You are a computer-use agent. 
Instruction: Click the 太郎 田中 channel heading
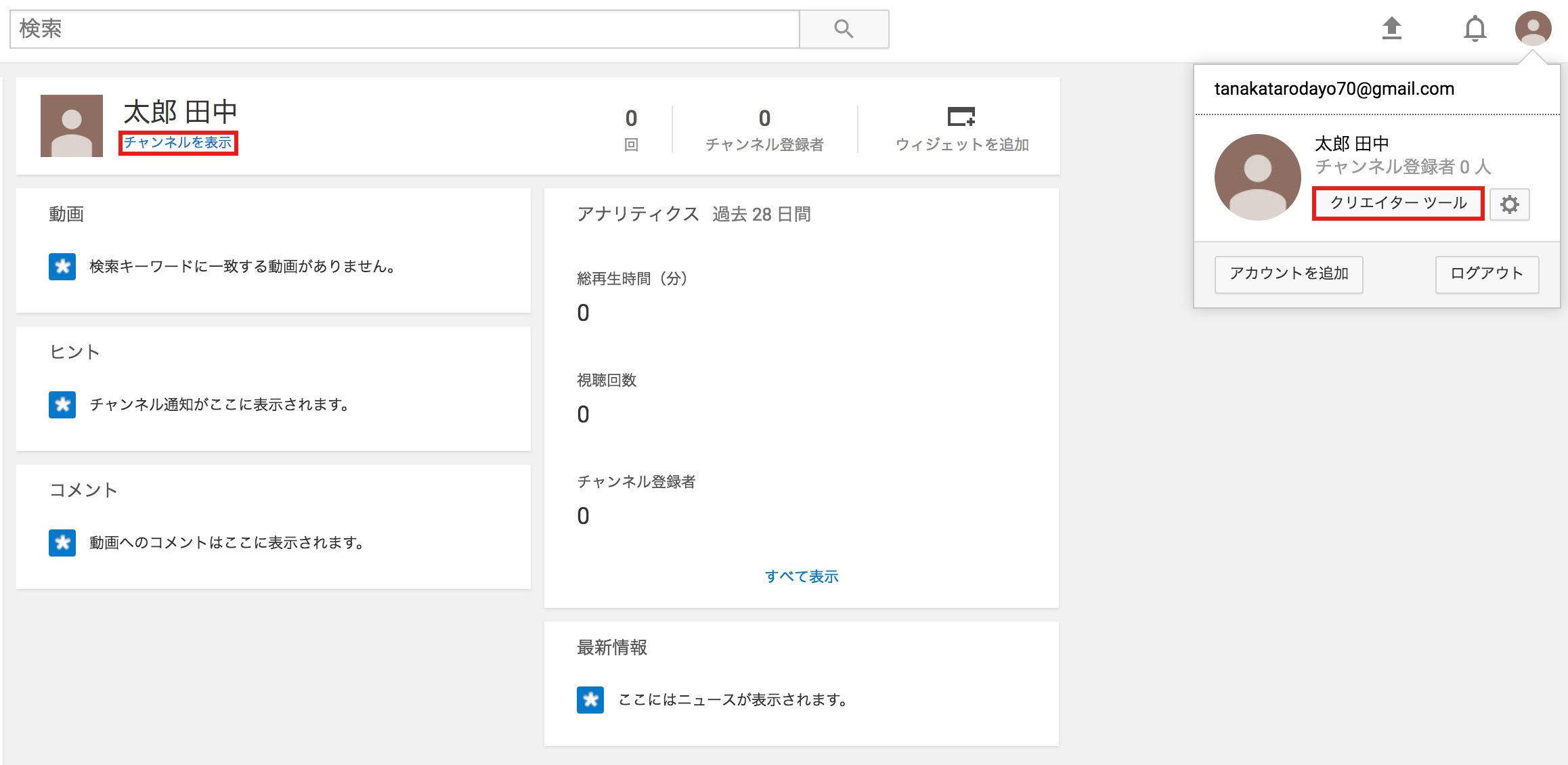[180, 112]
